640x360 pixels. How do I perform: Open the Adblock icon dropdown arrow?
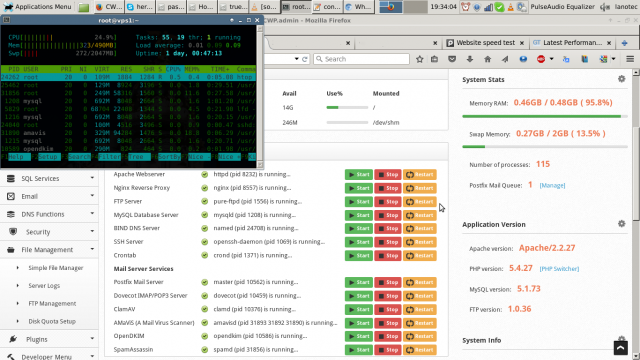551,59
